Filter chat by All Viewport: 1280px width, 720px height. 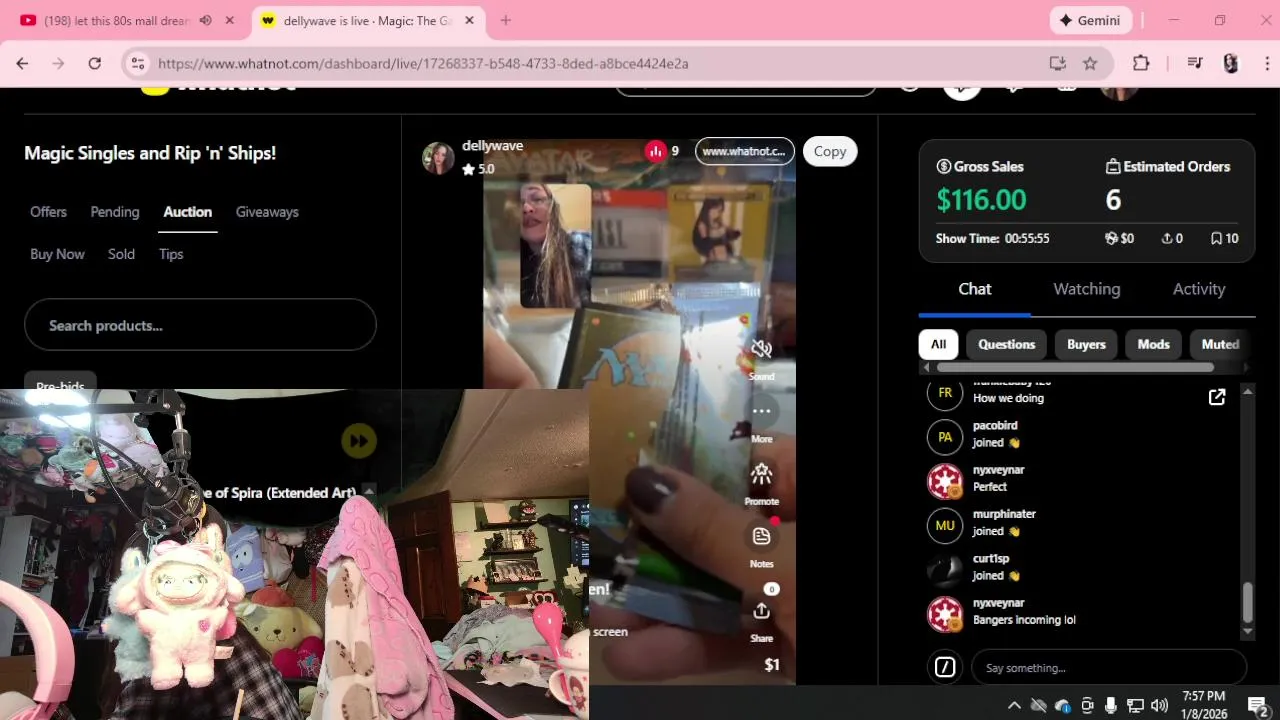(938, 344)
